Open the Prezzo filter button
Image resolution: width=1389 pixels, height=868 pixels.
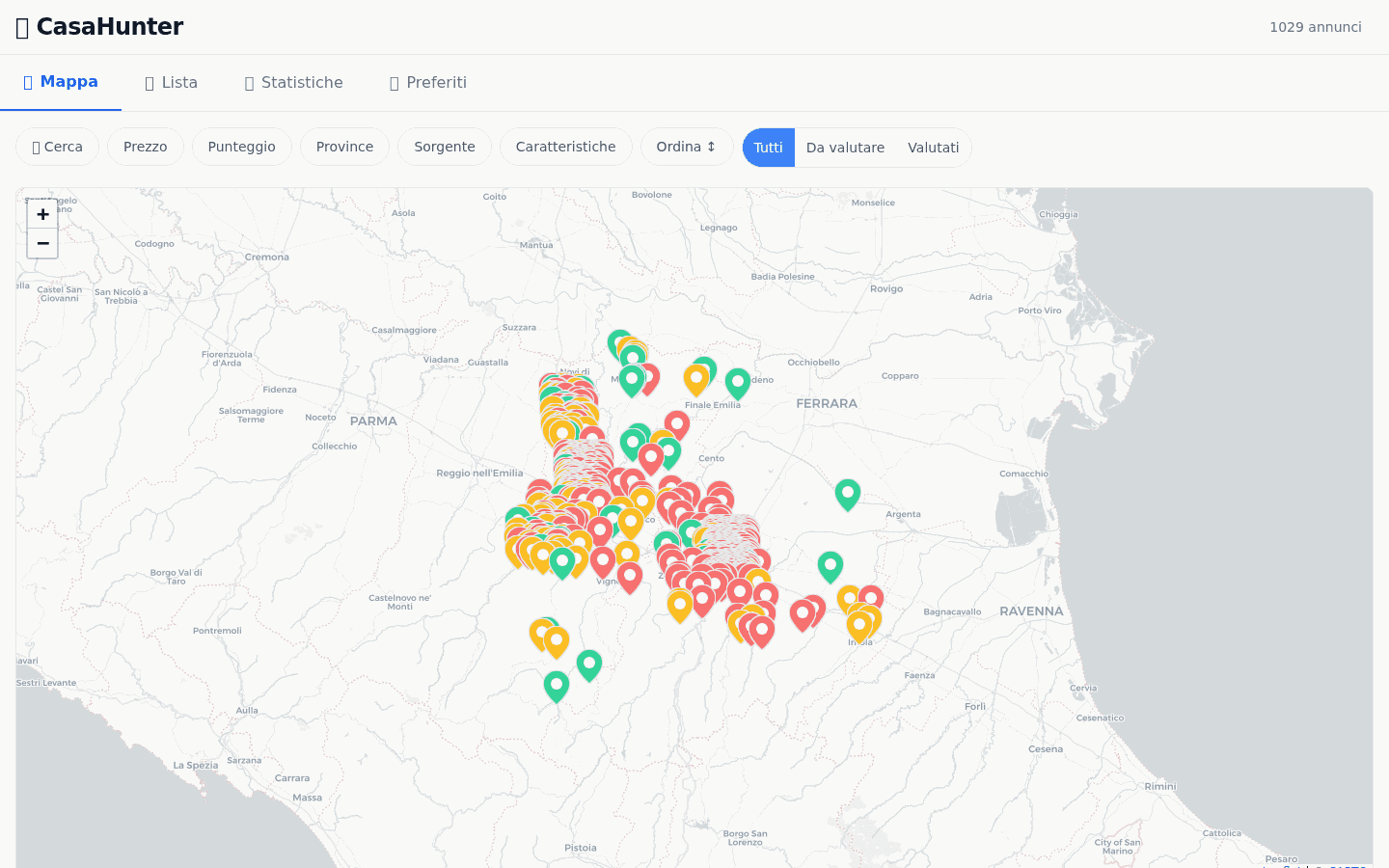click(x=145, y=147)
